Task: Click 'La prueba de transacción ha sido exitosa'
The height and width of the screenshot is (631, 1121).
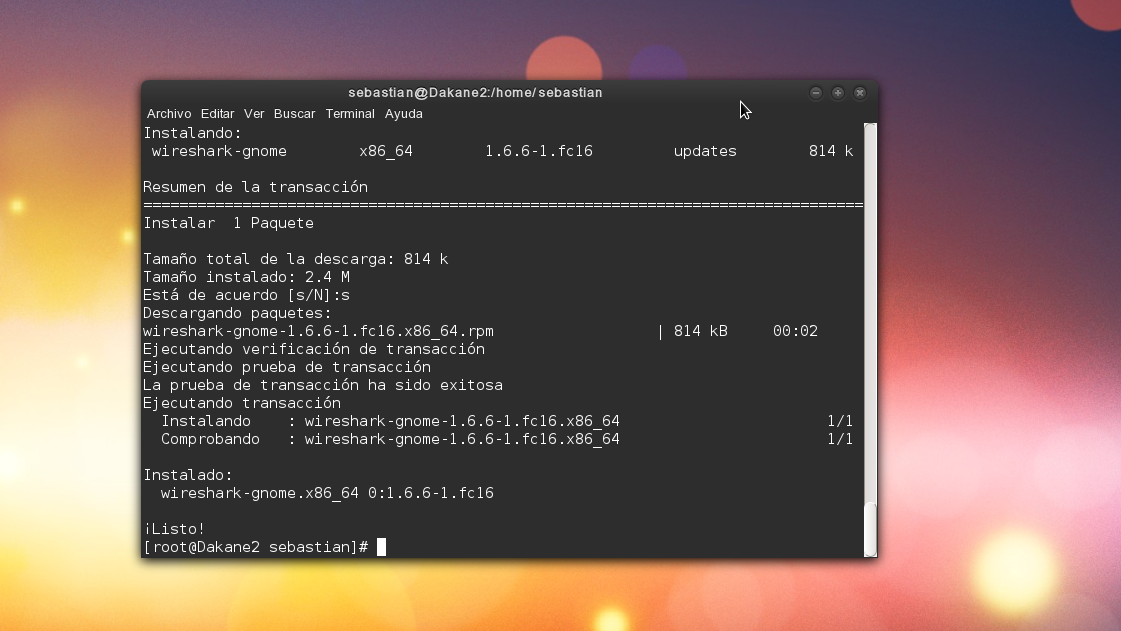Action: coord(323,385)
